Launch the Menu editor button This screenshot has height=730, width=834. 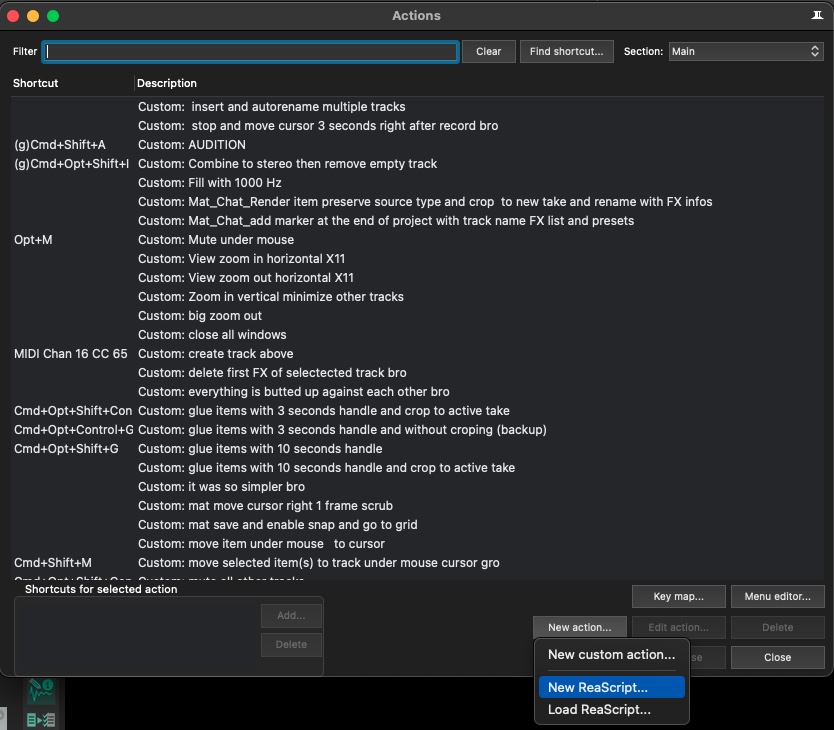click(777, 596)
